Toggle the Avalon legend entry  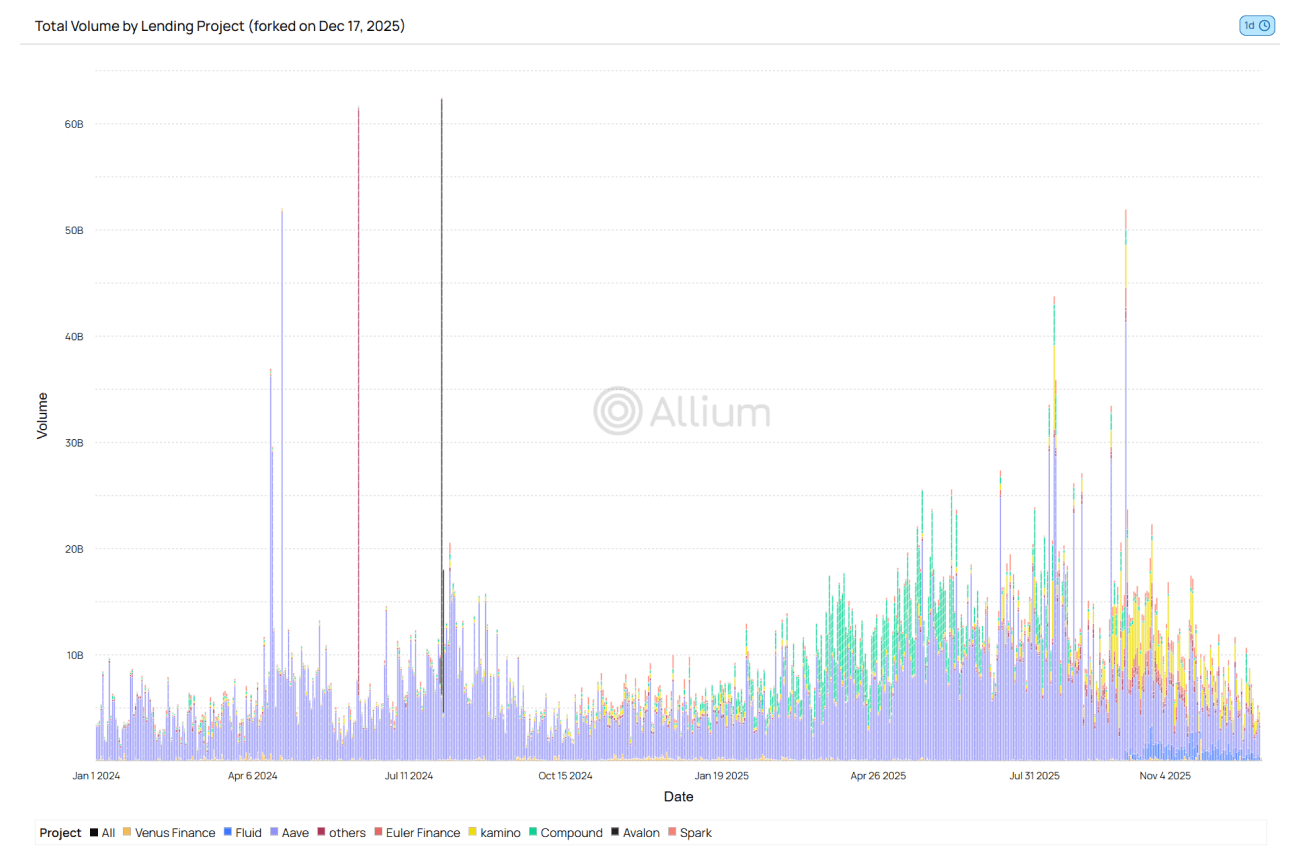(x=635, y=833)
